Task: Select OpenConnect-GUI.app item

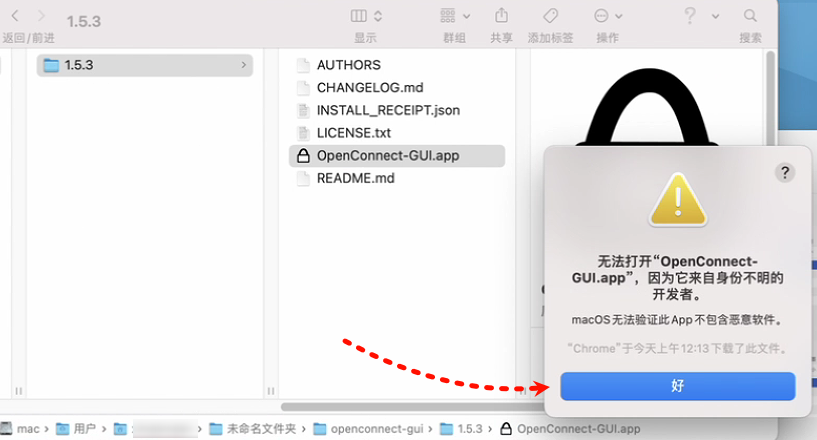Action: click(397, 156)
